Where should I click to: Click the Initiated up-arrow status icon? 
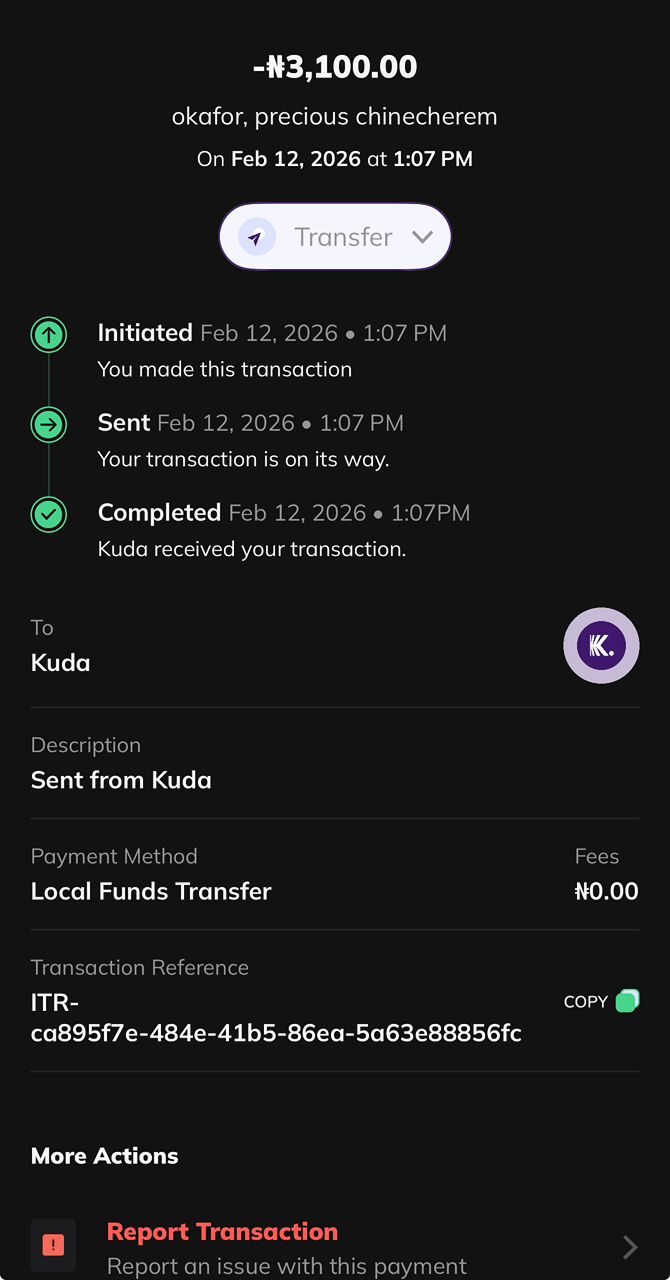(x=49, y=334)
